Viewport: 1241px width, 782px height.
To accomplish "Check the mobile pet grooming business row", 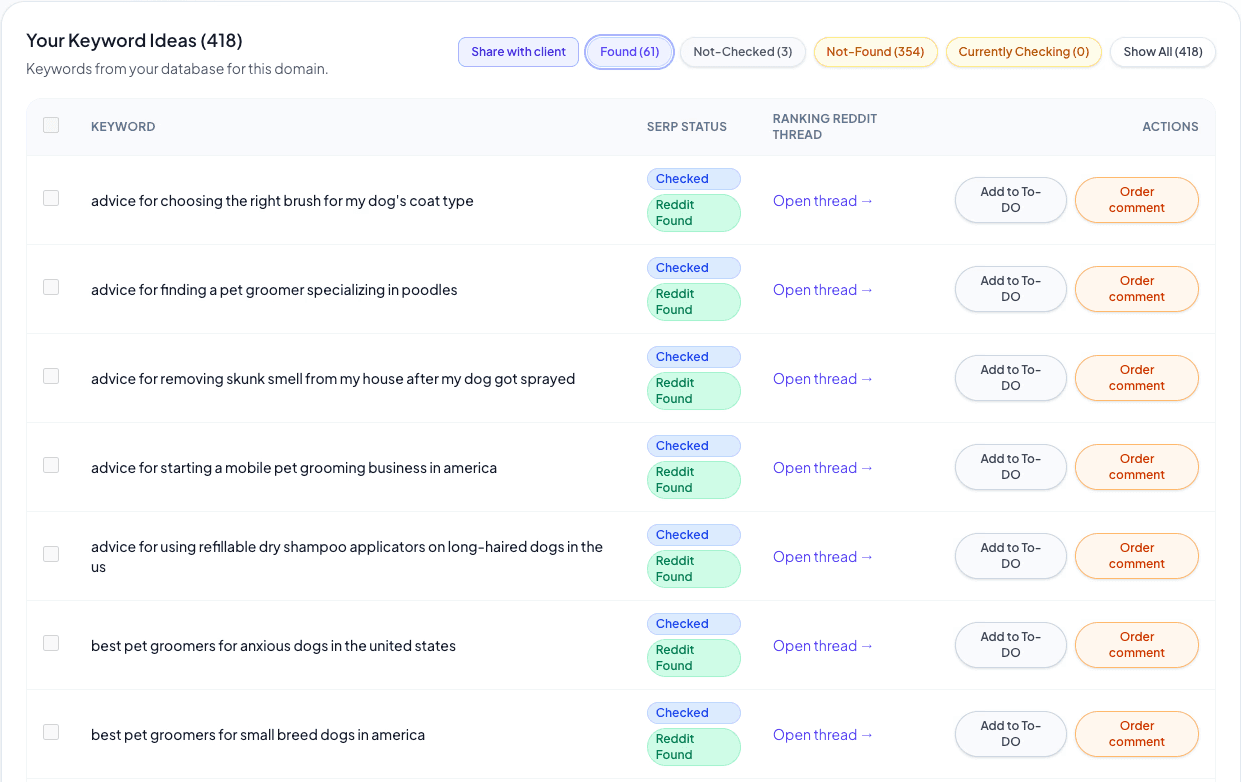I will coord(51,465).
